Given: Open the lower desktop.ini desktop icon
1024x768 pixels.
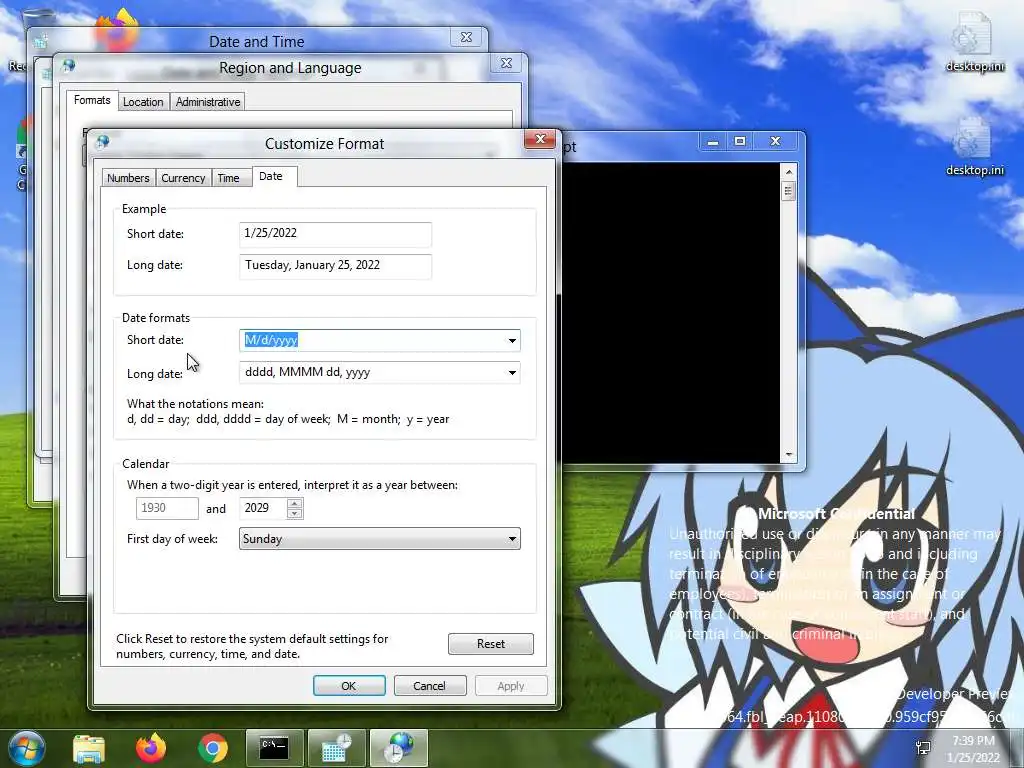Looking at the screenshot, I should (x=974, y=147).
